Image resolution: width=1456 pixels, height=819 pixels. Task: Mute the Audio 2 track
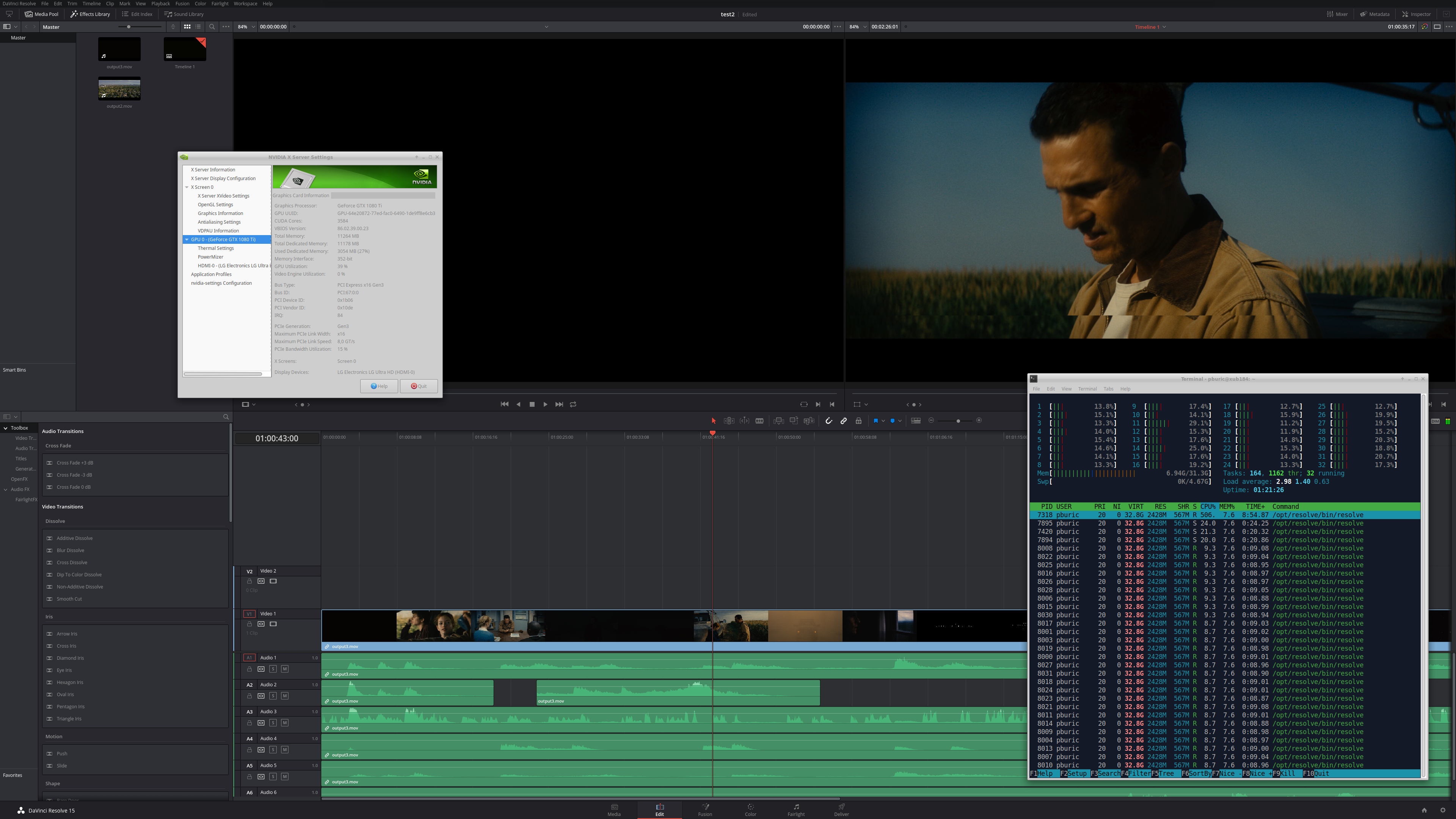click(x=284, y=696)
